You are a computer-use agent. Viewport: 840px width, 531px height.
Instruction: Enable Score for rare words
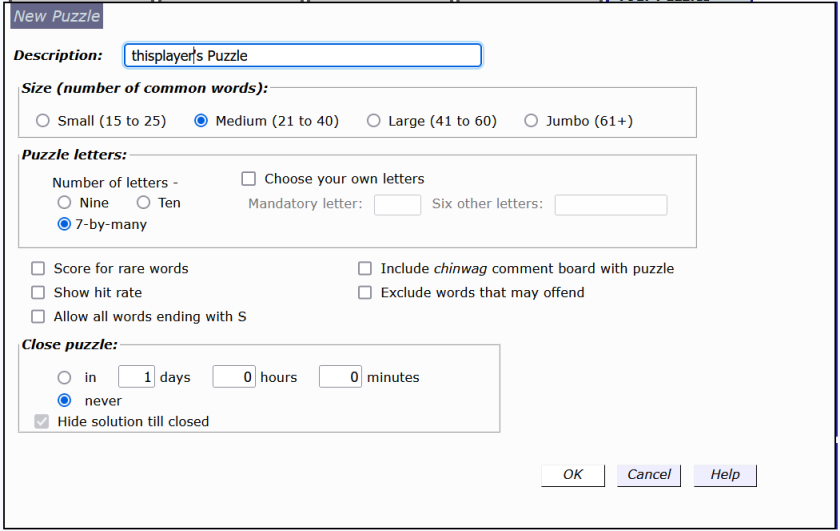point(38,269)
